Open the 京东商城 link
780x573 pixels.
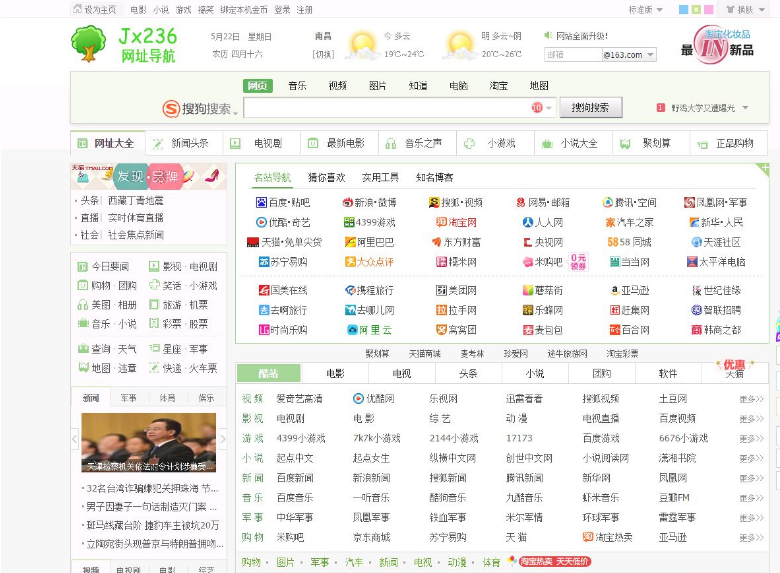pos(371,537)
